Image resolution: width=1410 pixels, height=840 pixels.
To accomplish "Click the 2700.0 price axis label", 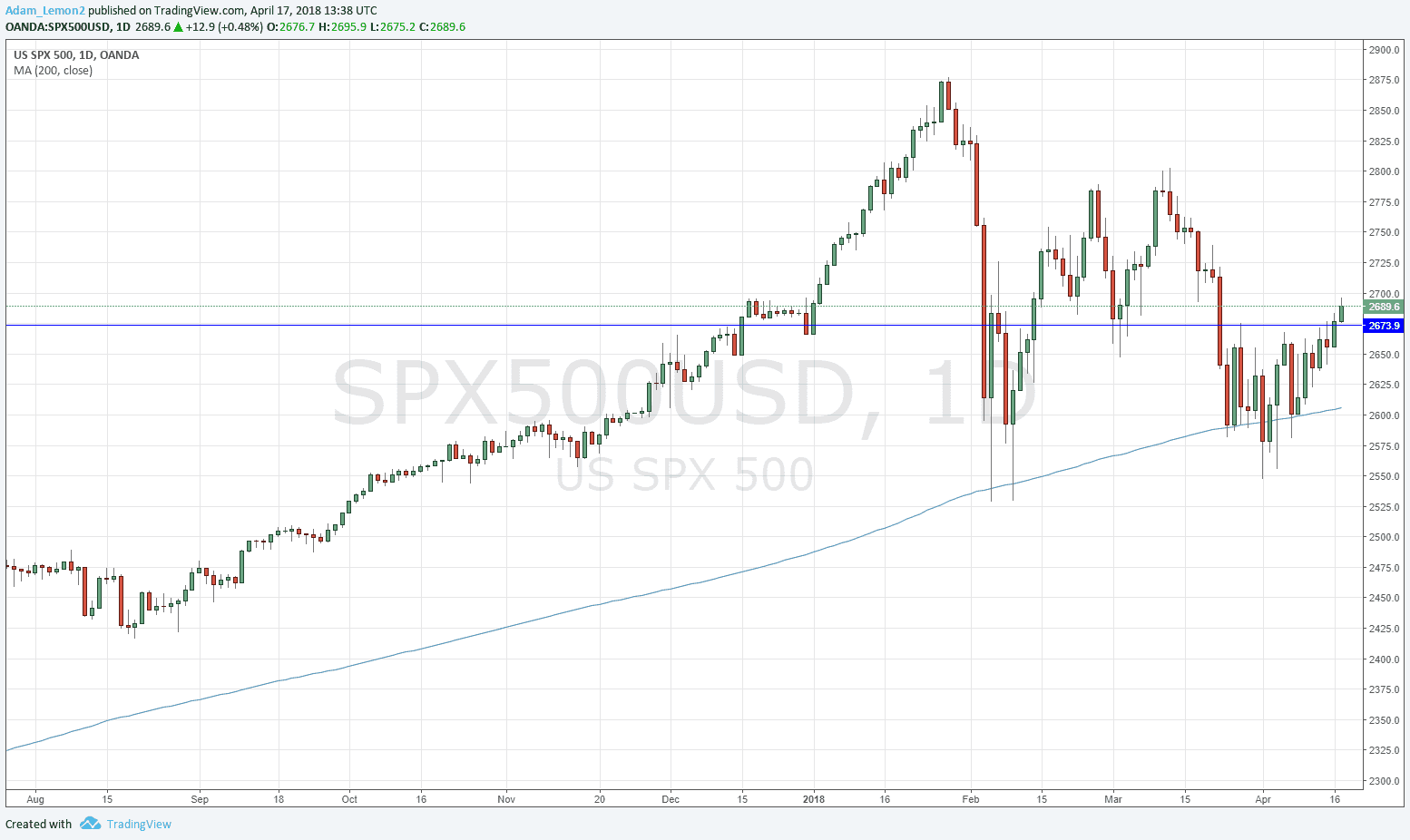I will click(1383, 294).
